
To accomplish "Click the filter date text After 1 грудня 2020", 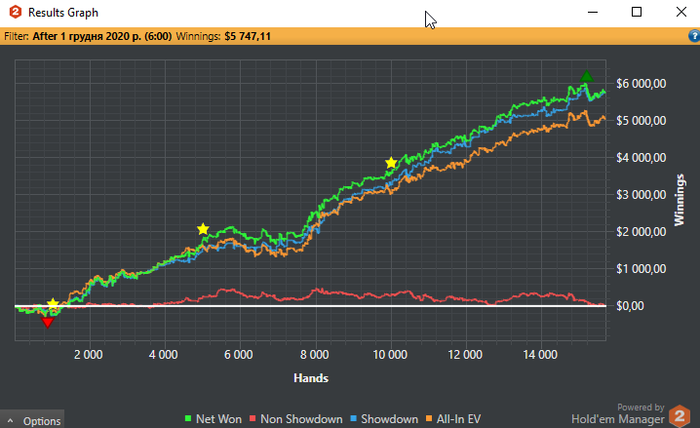I will [x=102, y=36].
